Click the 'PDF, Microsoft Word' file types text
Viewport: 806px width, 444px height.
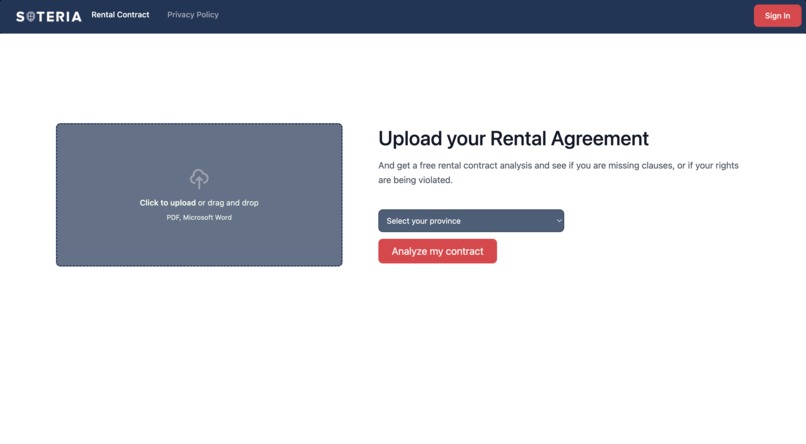click(199, 217)
